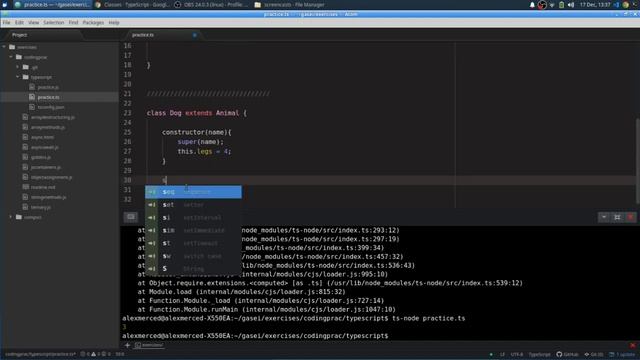Open the readme.md file
640x360 pixels.
[x=43, y=187]
